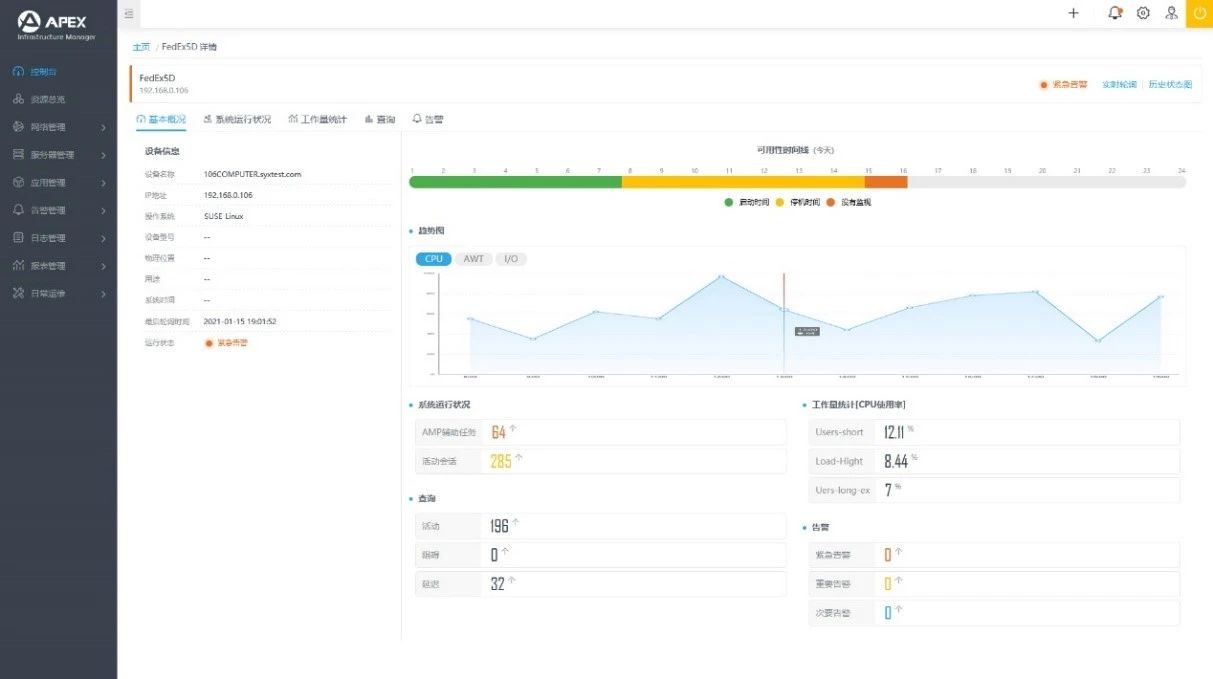Viewport: 1213px width, 679px height.
Task: Open the 历史状态图 link
Action: [x=1170, y=85]
